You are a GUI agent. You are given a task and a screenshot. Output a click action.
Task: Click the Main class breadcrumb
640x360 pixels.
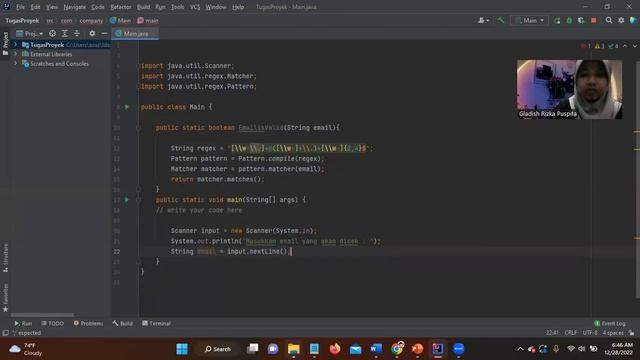pos(120,20)
